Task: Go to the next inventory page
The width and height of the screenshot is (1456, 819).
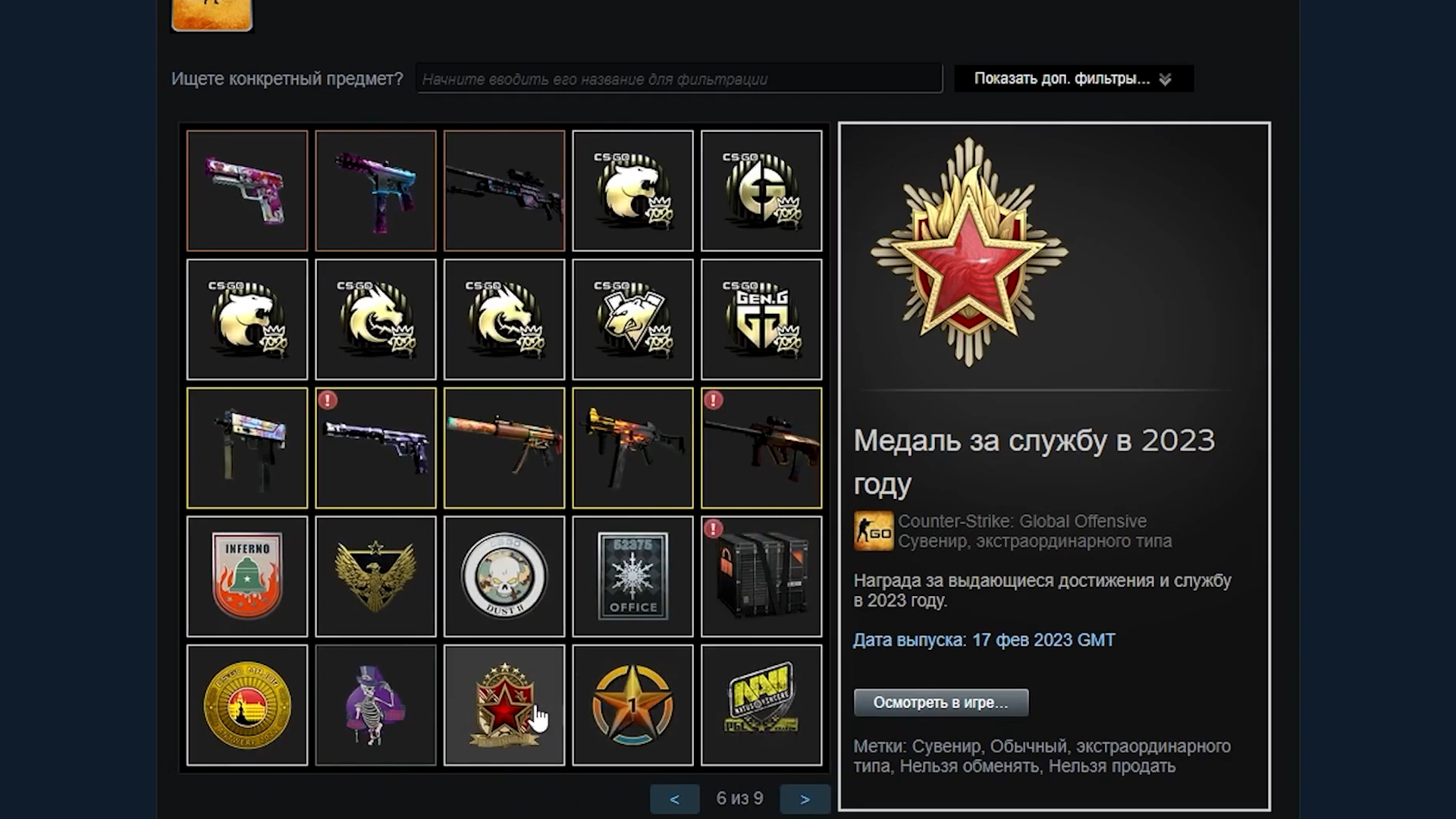Action: point(805,799)
